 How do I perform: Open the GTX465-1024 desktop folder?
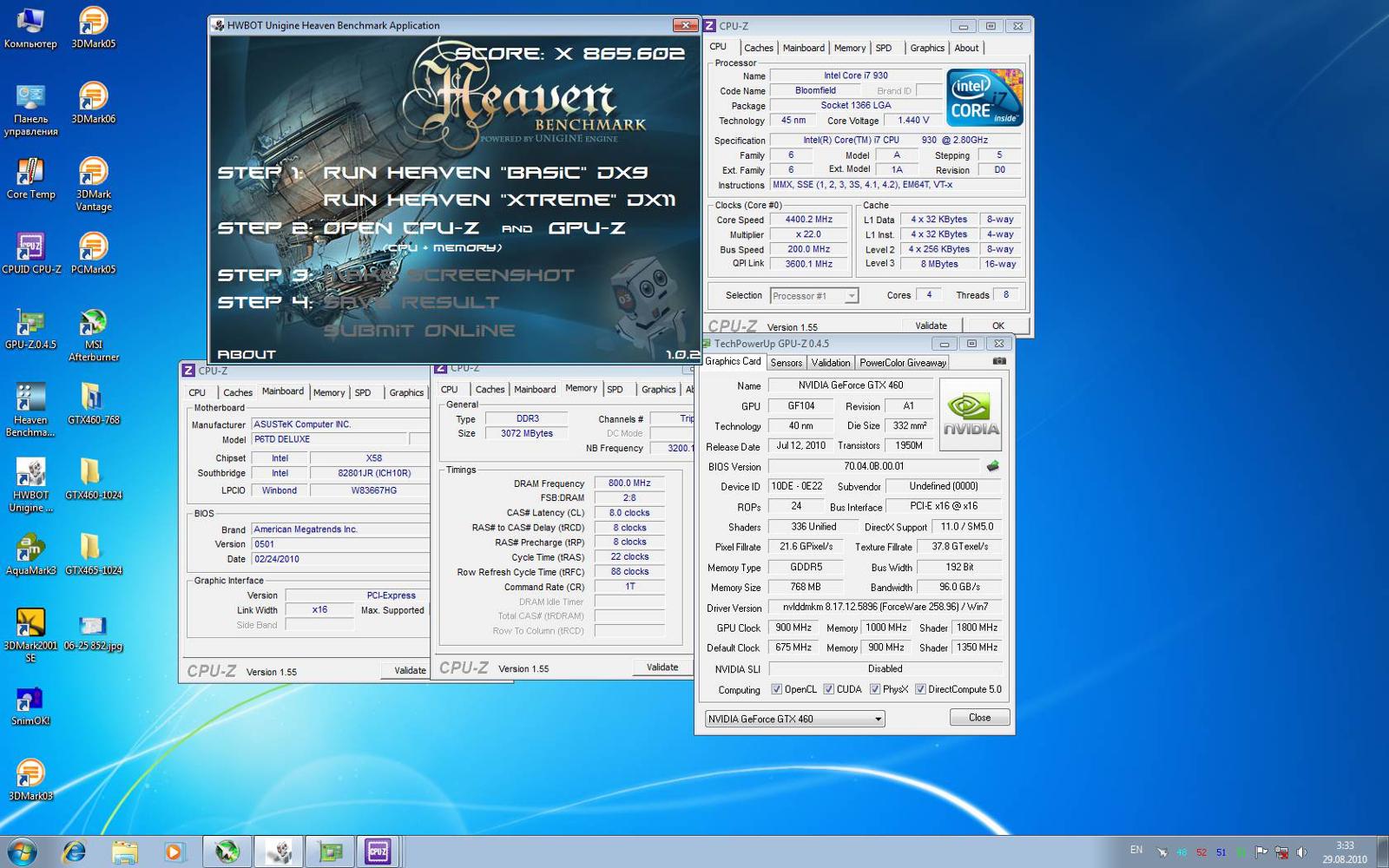pyautogui.click(x=93, y=556)
